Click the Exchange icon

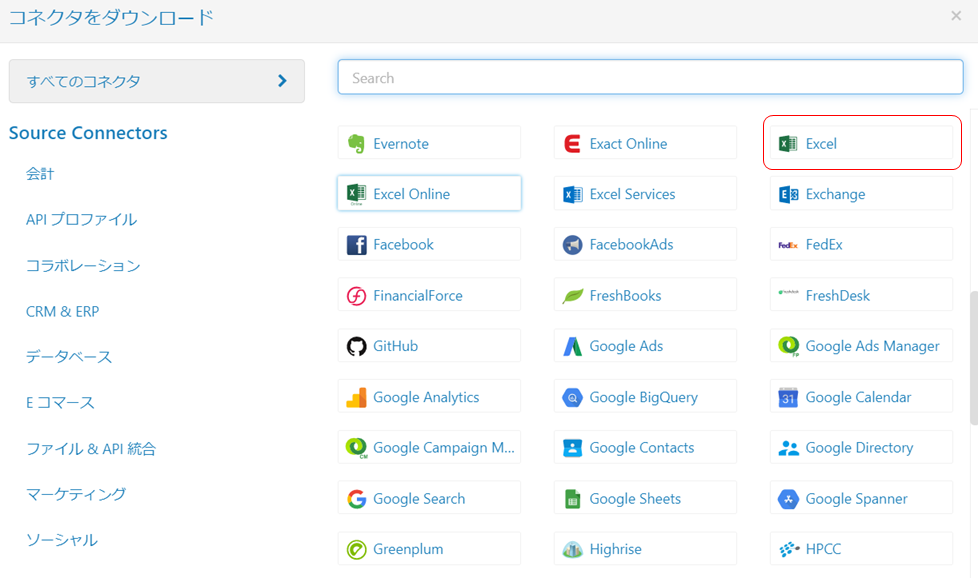coord(788,195)
